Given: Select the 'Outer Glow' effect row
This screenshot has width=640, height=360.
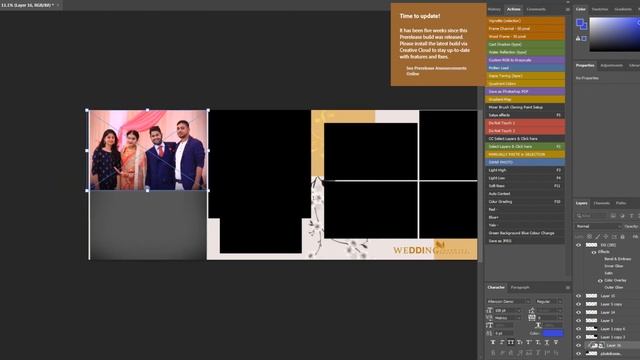Looking at the screenshot, I should pos(614,287).
